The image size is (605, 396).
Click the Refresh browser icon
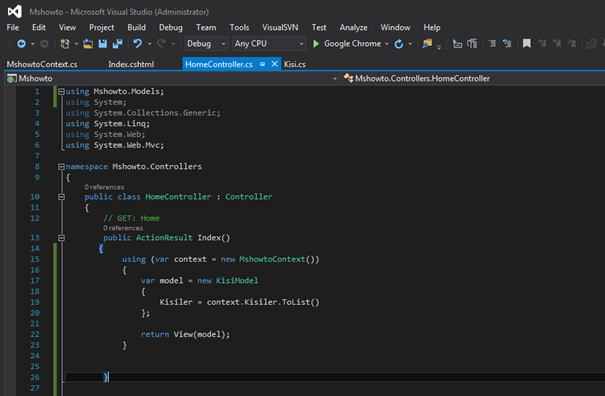click(x=399, y=44)
